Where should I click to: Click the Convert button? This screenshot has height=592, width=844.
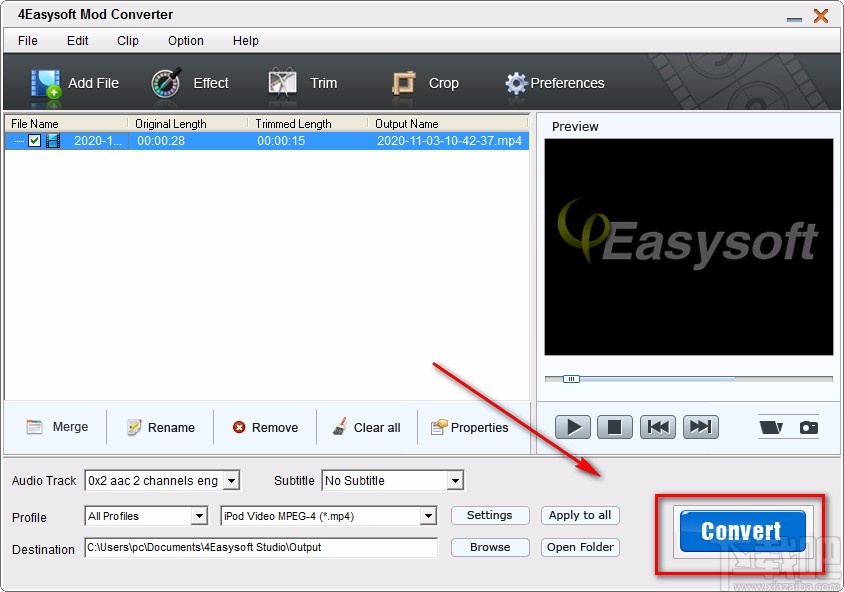pos(740,532)
